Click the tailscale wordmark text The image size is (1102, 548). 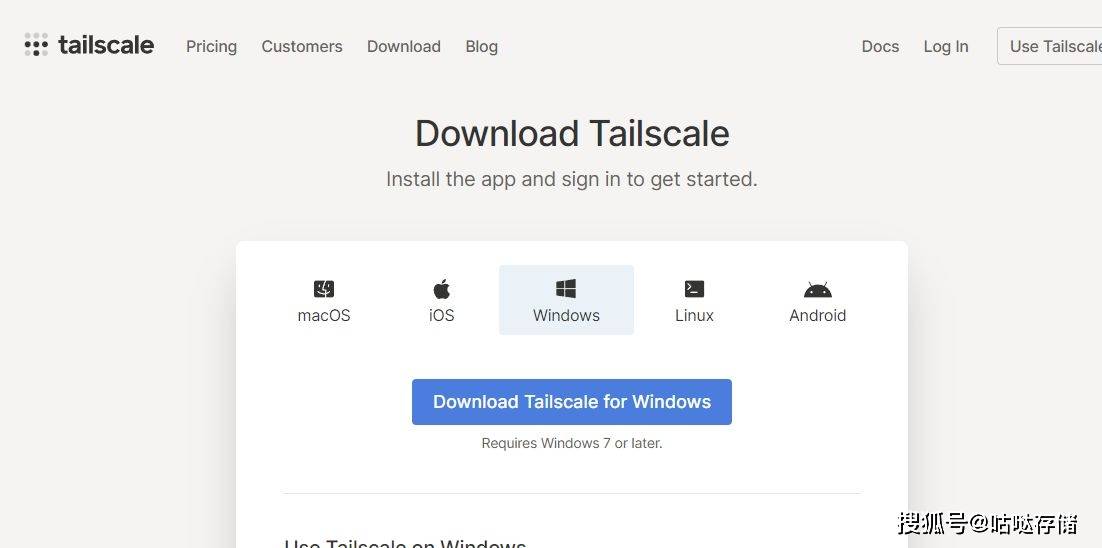coord(106,45)
